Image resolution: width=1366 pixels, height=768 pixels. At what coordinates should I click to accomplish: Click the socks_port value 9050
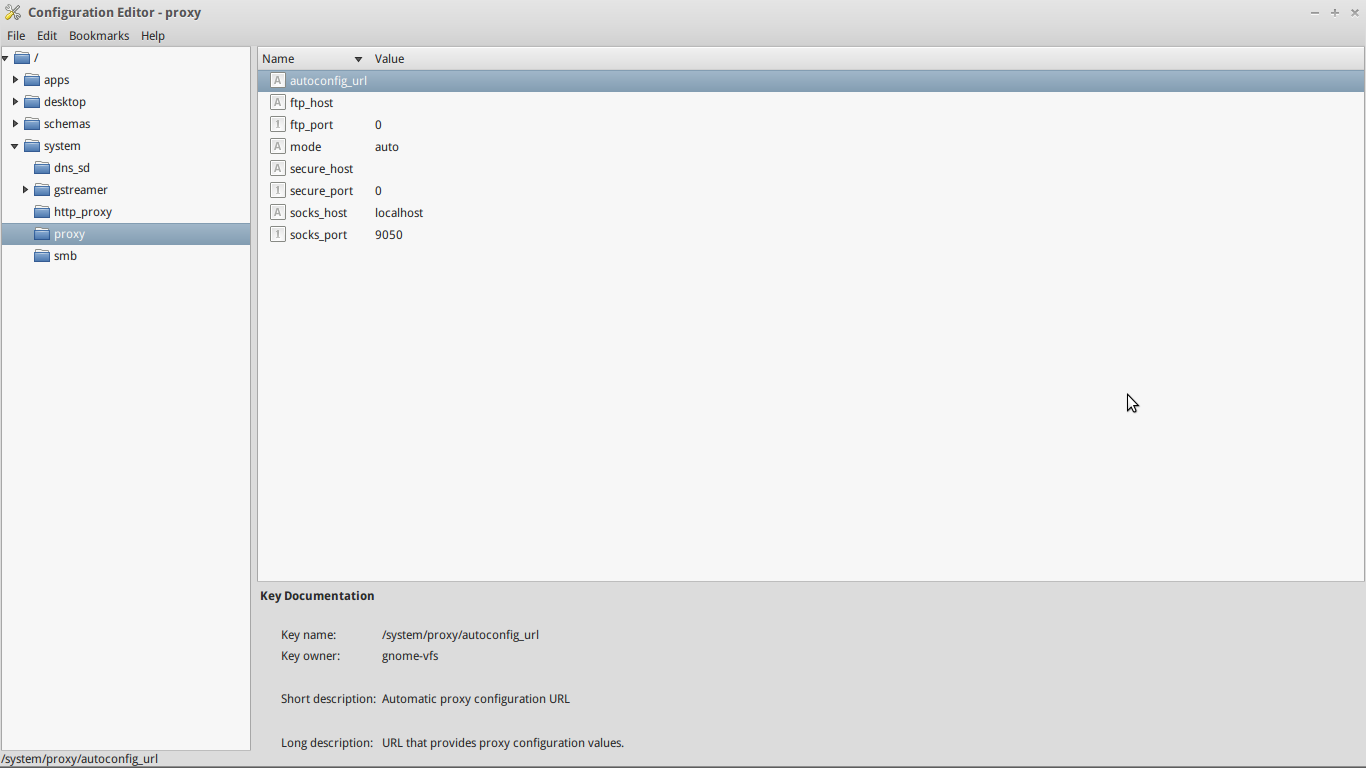[x=389, y=235]
